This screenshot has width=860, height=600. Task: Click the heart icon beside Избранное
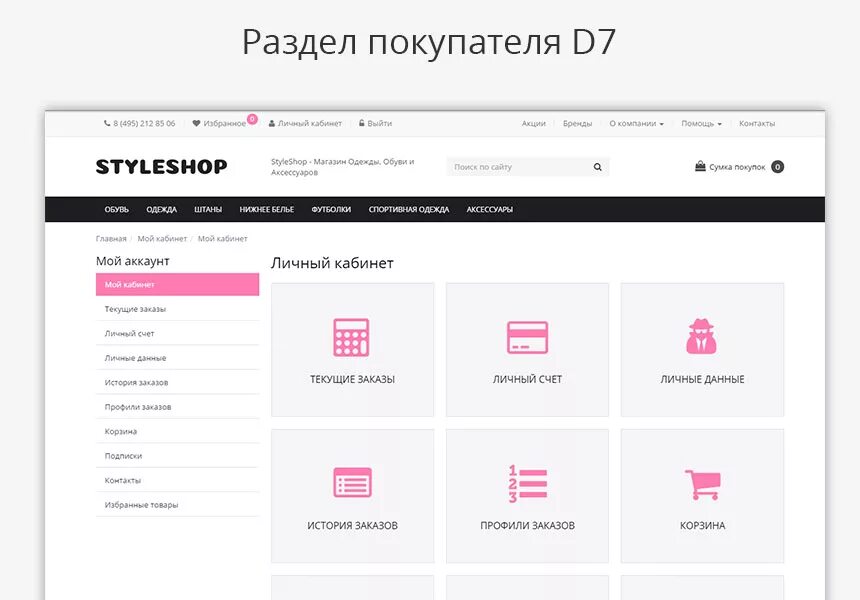pyautogui.click(x=196, y=123)
